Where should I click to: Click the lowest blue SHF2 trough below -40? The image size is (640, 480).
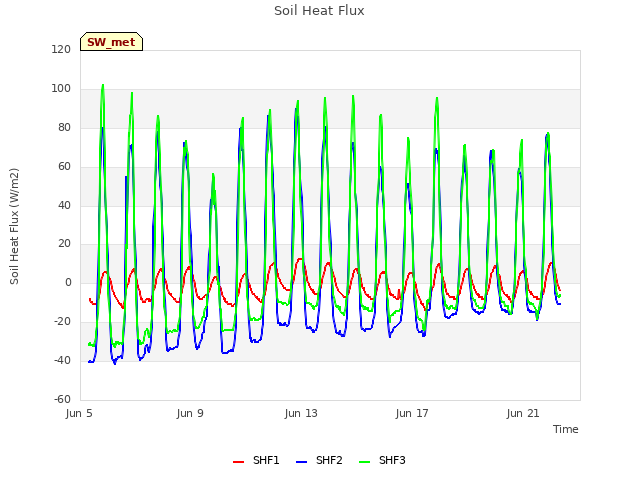[115, 363]
